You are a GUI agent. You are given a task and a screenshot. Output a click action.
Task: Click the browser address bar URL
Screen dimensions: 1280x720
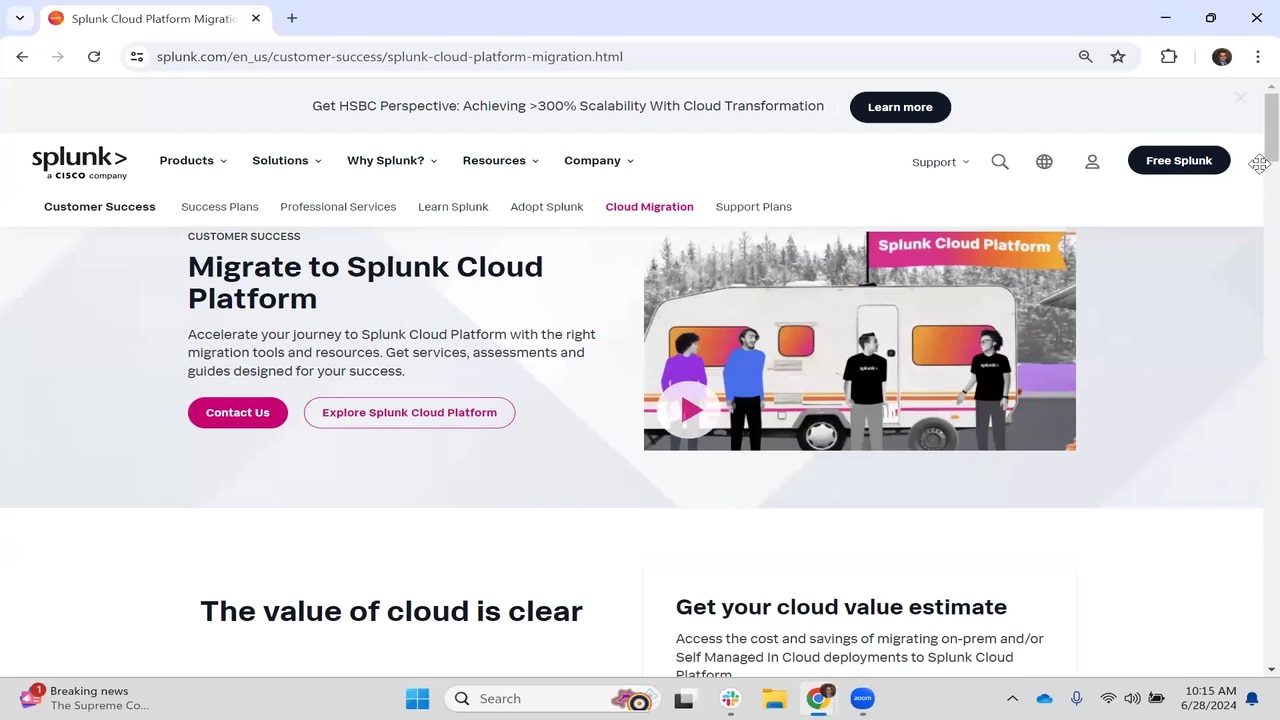pos(390,57)
